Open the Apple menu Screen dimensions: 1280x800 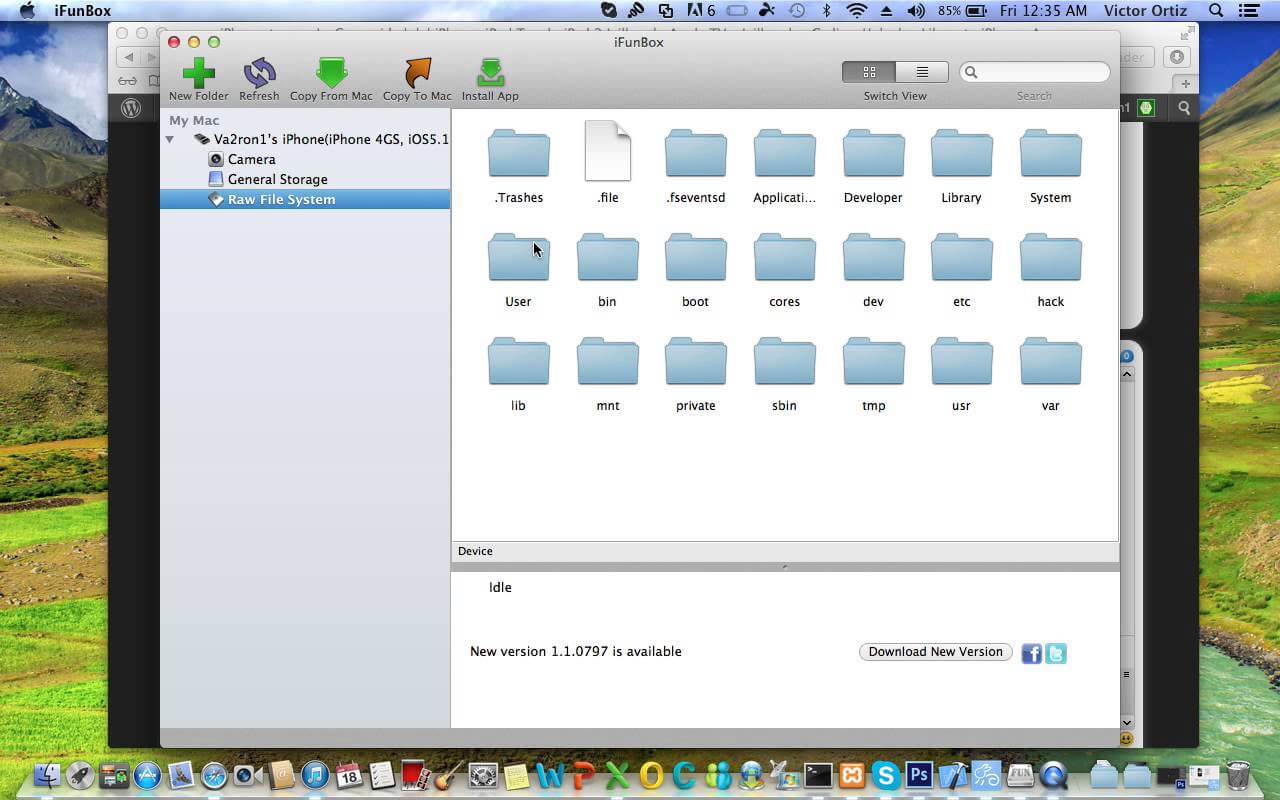click(x=27, y=11)
